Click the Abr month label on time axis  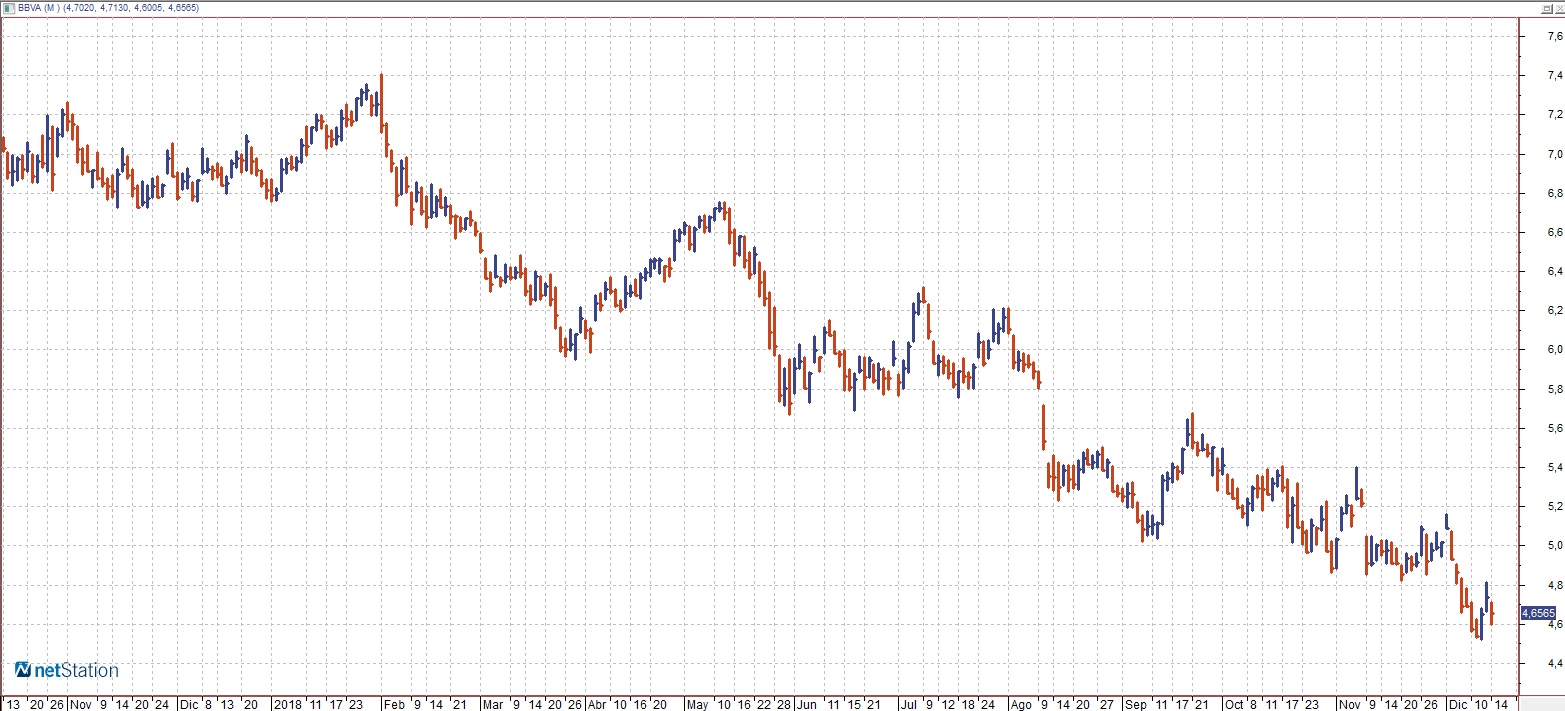596,704
